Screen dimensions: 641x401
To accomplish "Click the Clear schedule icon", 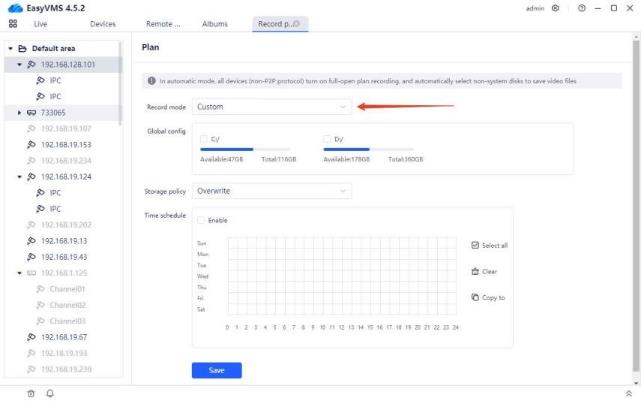I will coord(476,271).
